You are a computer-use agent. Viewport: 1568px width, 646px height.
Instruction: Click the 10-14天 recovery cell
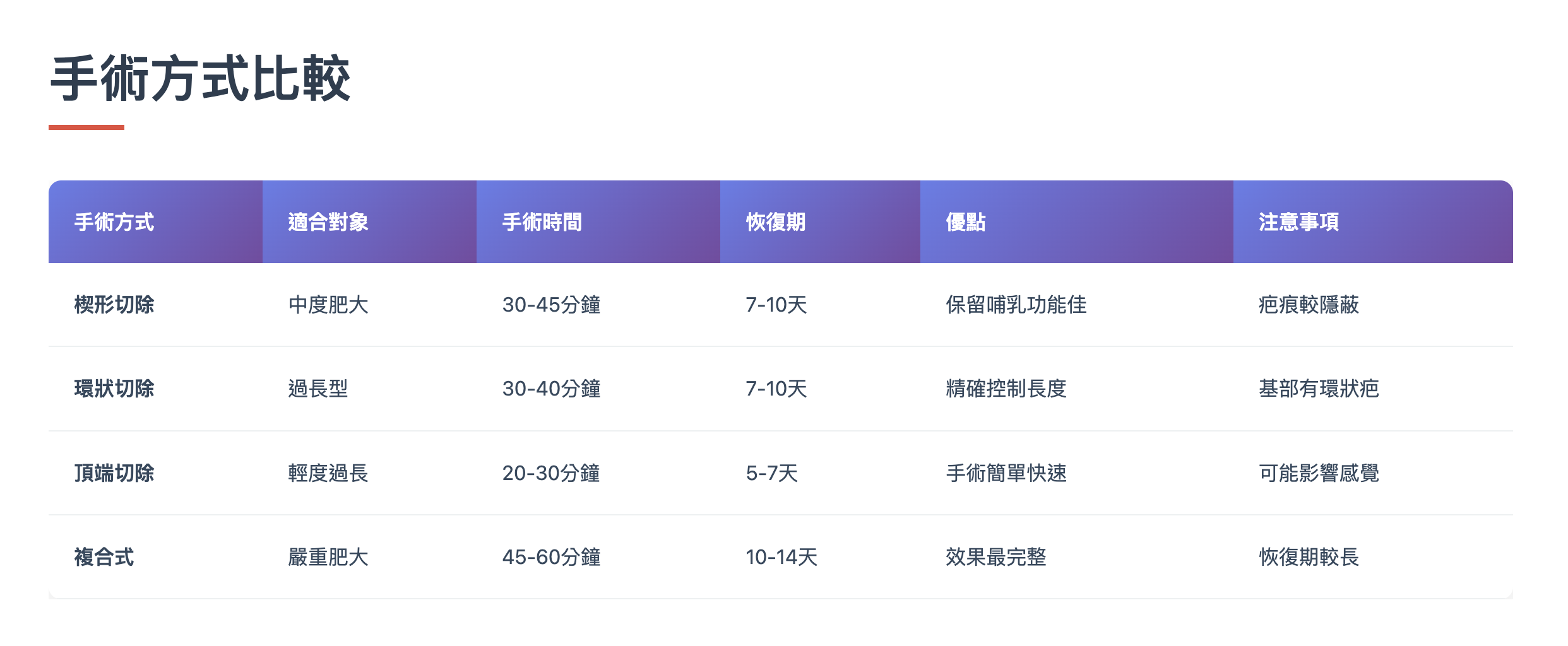pos(781,557)
